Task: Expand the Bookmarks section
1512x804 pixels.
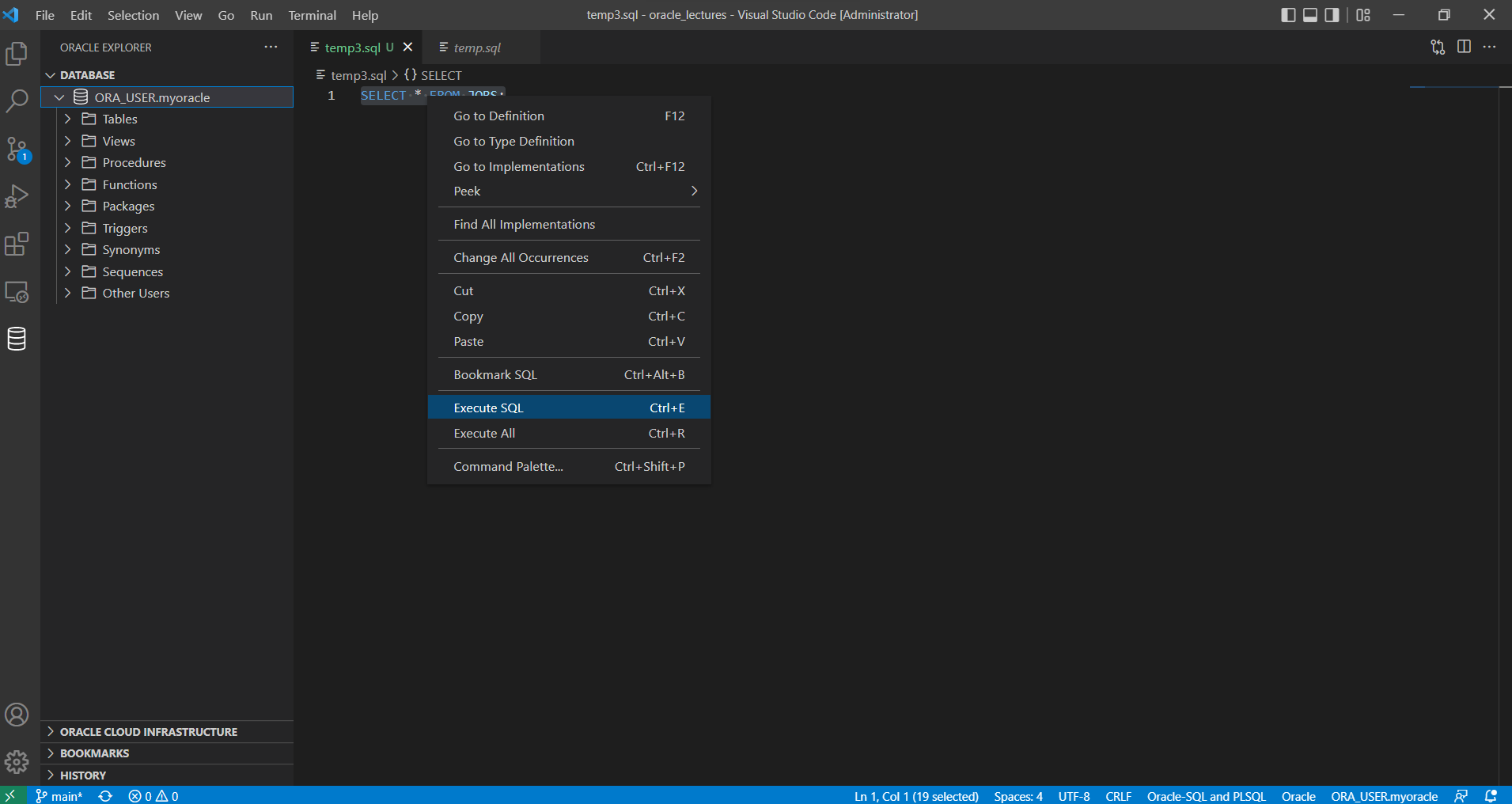Action: [x=167, y=753]
